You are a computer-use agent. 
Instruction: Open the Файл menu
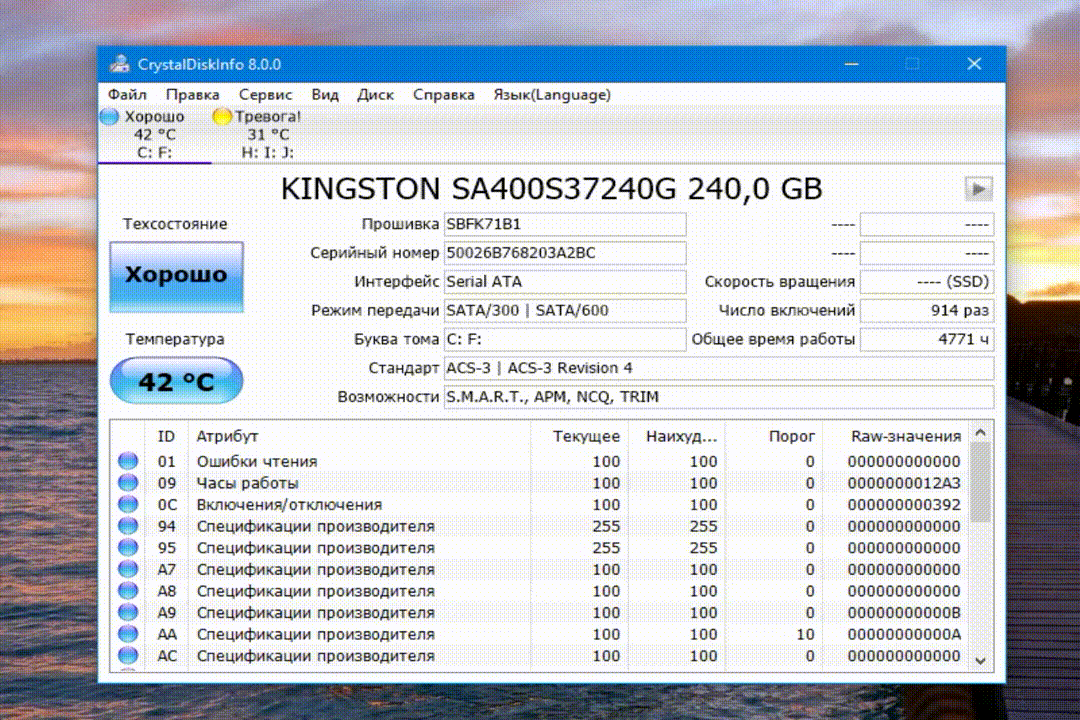[127, 94]
